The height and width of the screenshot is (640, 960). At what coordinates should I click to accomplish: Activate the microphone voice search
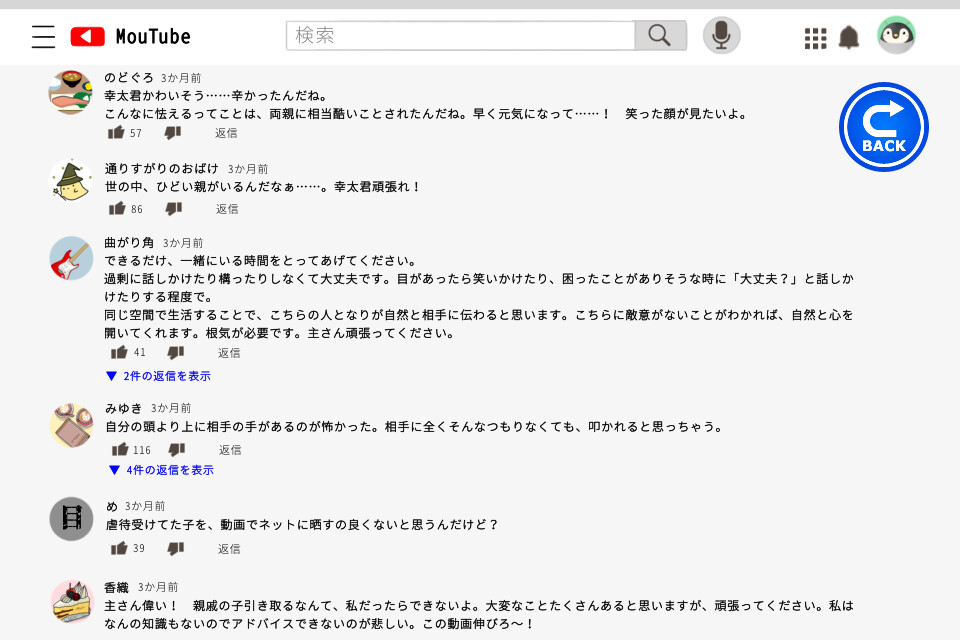click(721, 36)
